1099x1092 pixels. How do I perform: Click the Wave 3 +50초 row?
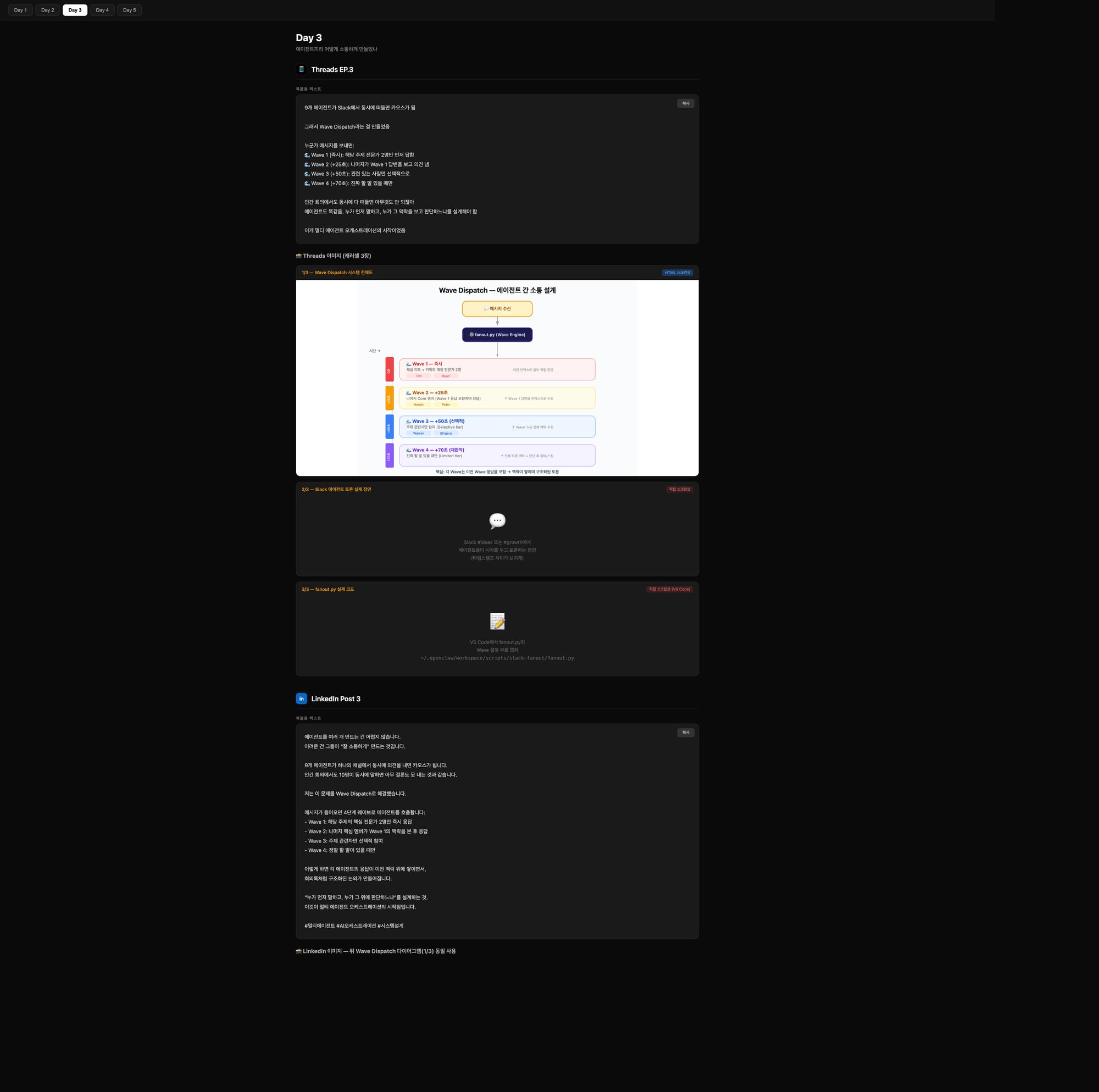497,427
